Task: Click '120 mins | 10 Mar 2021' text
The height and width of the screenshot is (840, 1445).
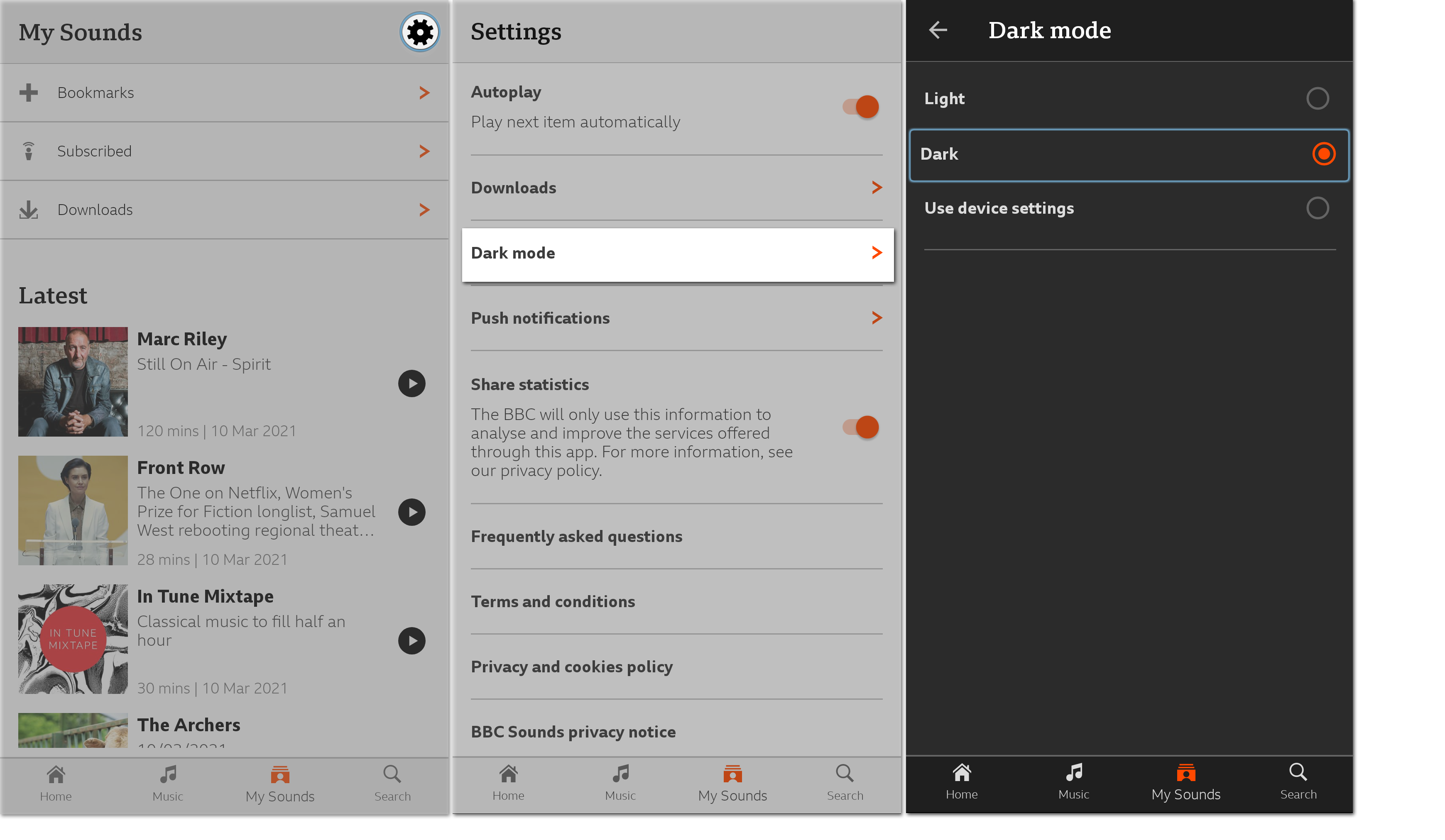Action: (217, 431)
